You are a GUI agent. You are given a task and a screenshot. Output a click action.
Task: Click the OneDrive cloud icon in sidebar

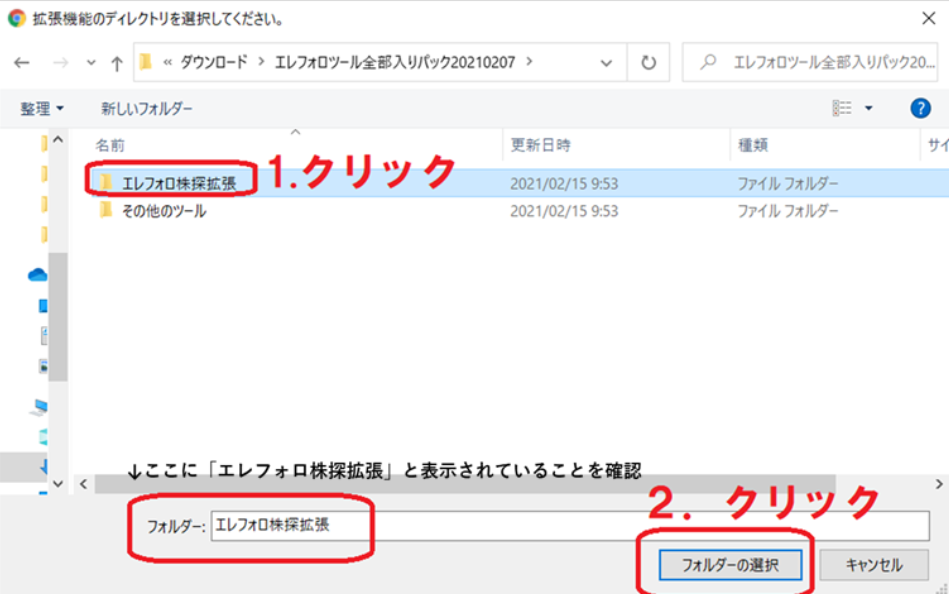tap(38, 275)
